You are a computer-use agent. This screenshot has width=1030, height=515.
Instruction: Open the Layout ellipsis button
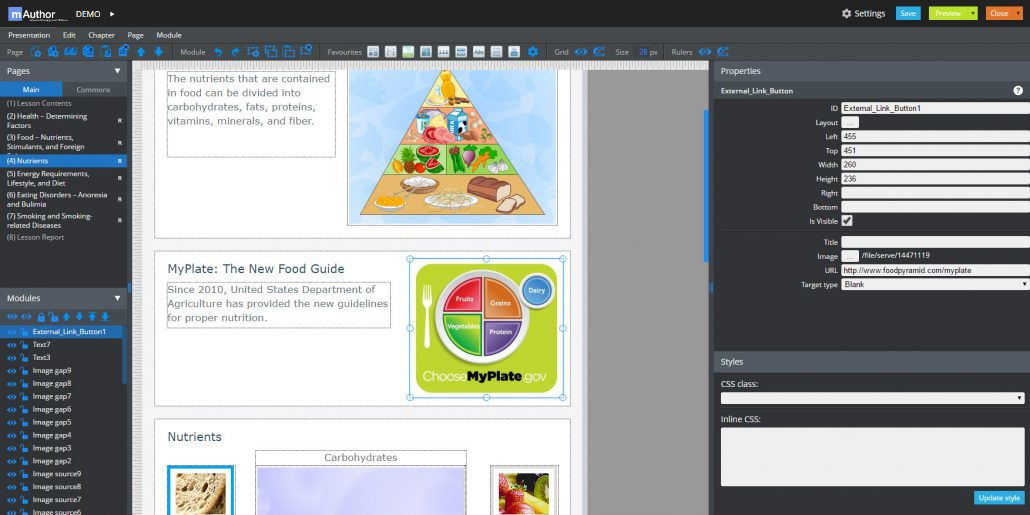(x=850, y=122)
